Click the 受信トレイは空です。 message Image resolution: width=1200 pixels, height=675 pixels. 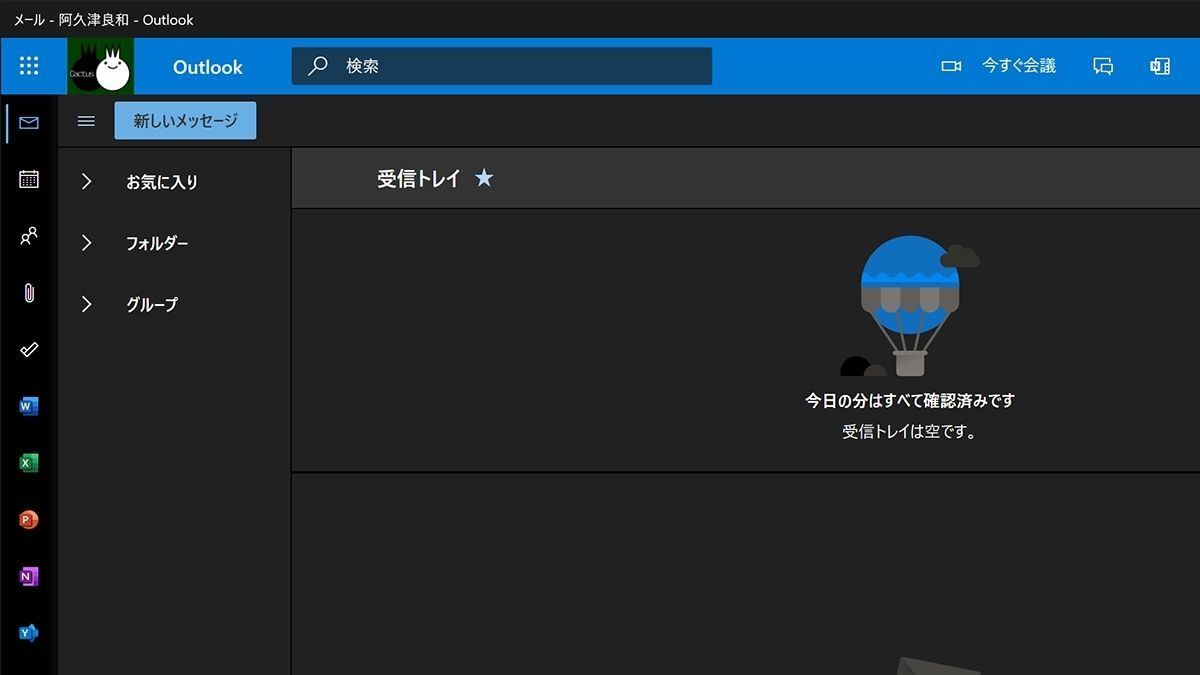pos(910,432)
